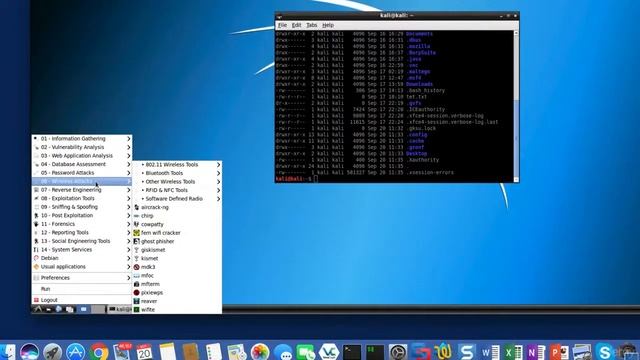Select 07 - Reverse Engineering menu entry
This screenshot has width=640, height=360.
[x=82, y=190]
